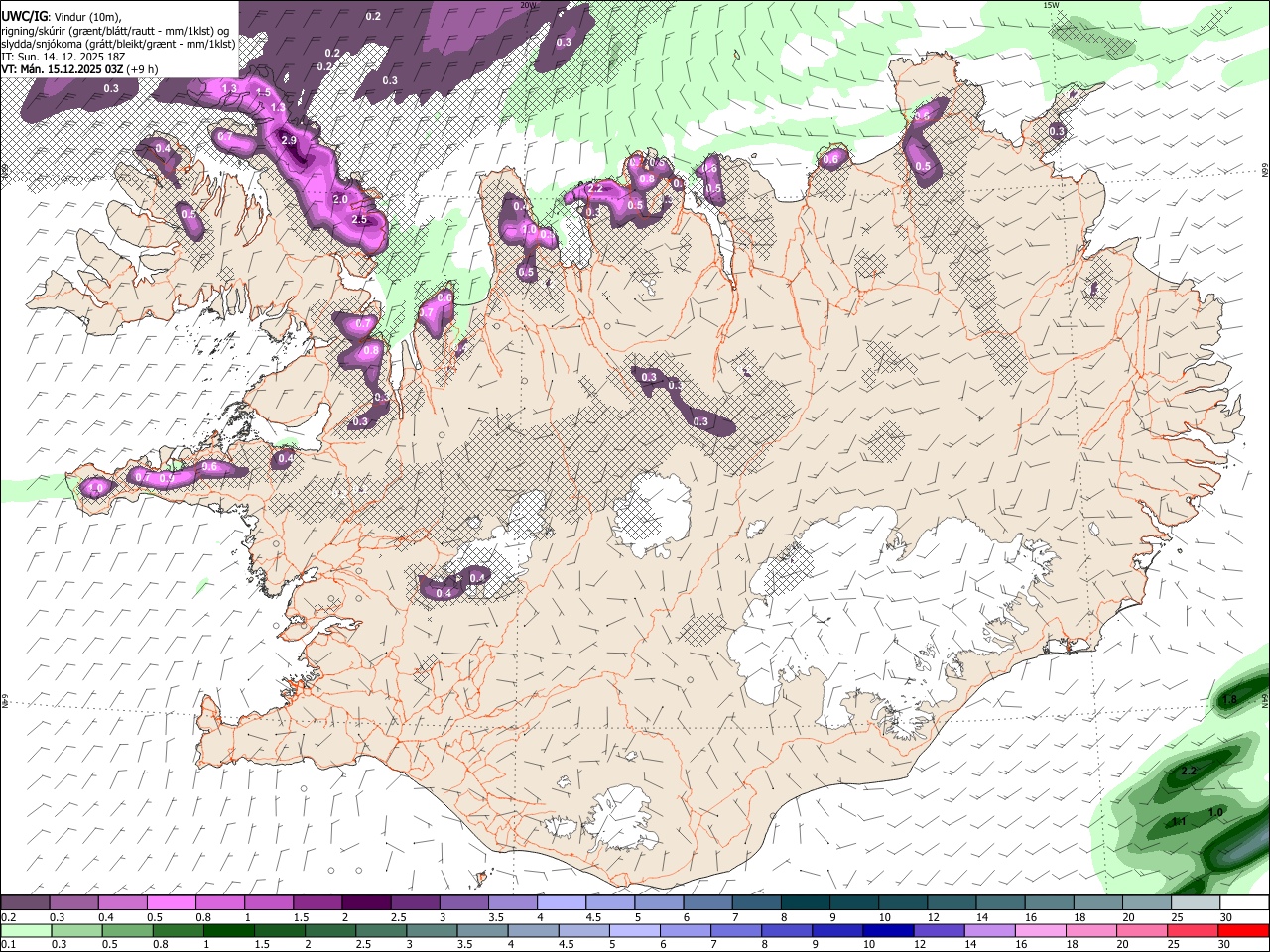Screen dimensions: 1270x952
Task: Pick the pale green lower swatch between 0.1 and 0.3
Action: [26, 930]
